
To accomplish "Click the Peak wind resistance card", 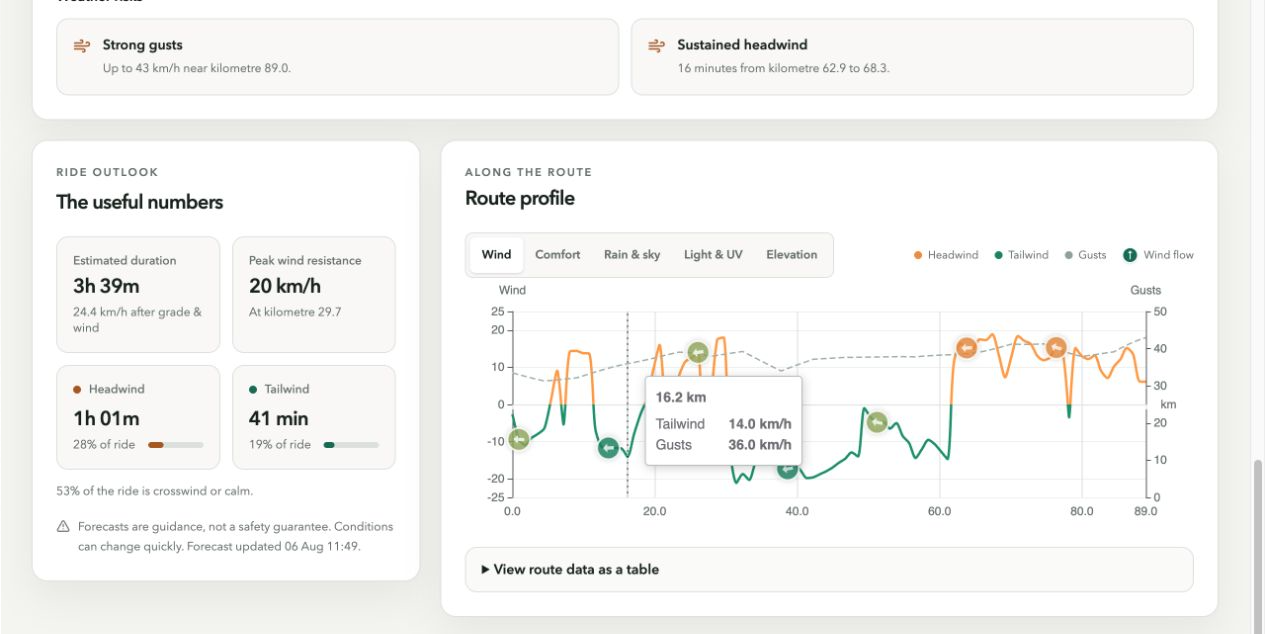I will pos(314,295).
